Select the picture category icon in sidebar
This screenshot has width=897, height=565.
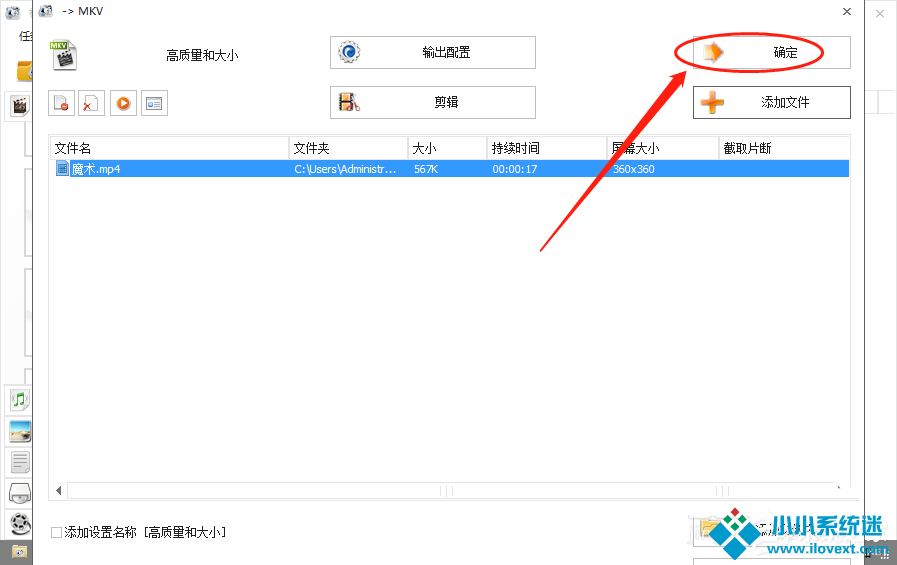point(19,431)
